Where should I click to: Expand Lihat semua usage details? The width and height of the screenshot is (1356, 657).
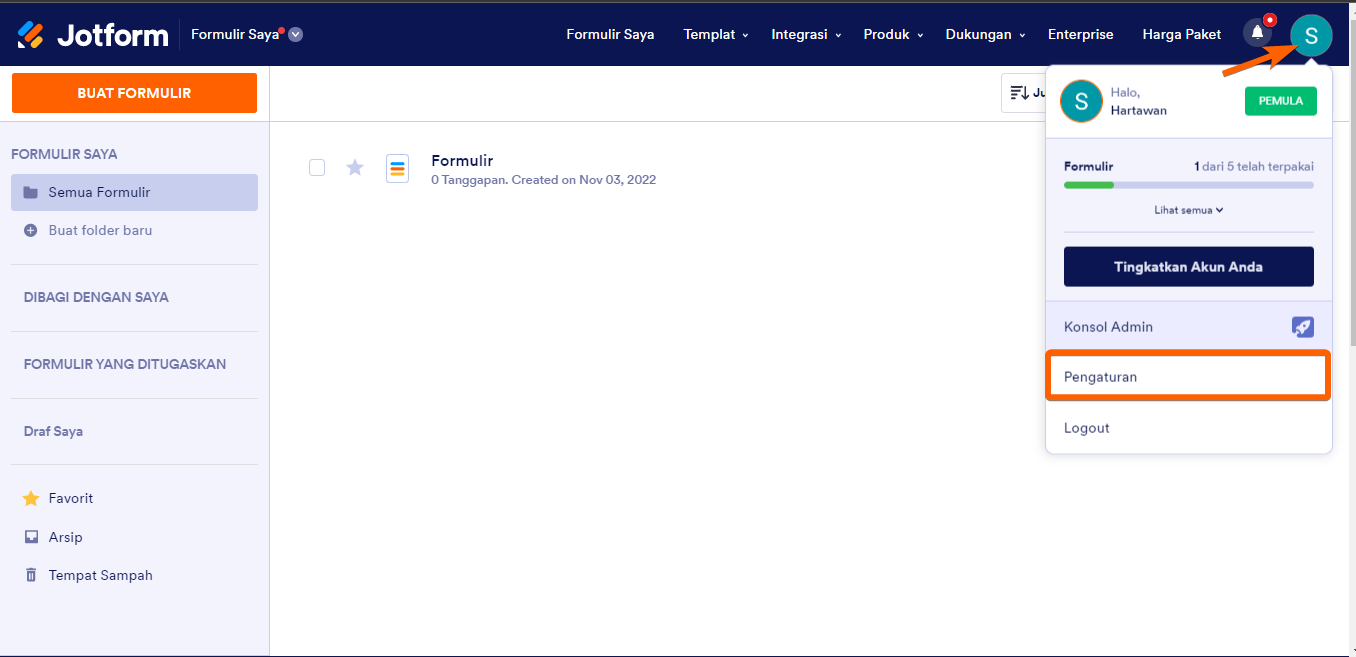1189,210
